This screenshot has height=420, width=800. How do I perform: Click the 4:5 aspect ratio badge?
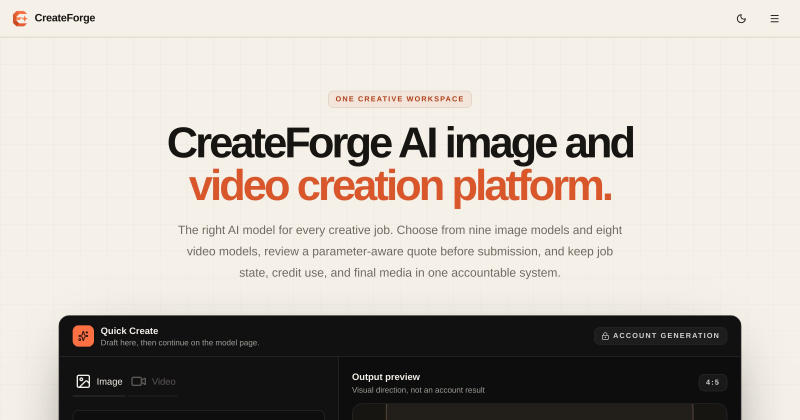tap(712, 382)
